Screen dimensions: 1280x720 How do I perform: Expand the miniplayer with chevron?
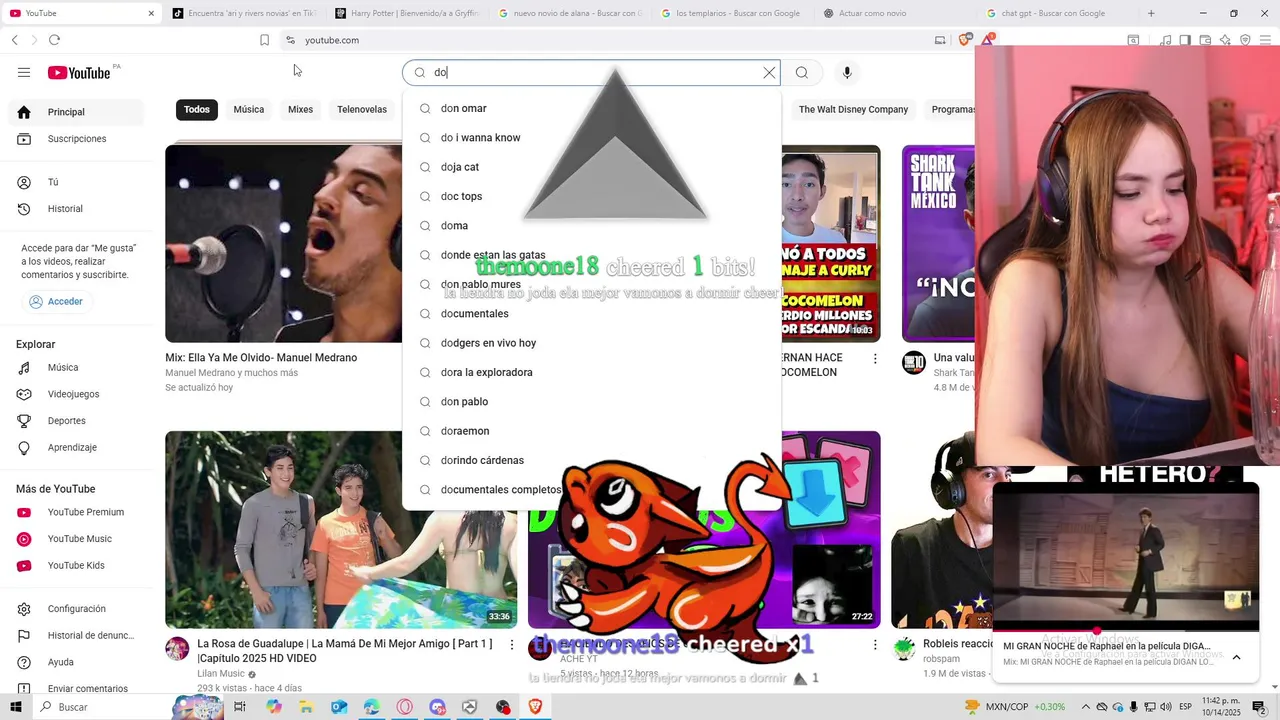[x=1236, y=657]
